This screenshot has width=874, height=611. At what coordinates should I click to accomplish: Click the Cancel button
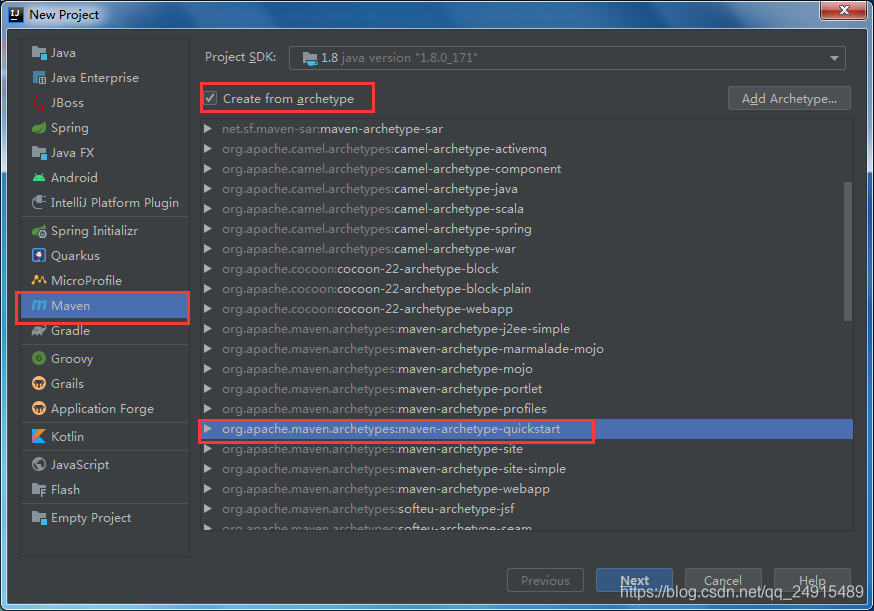click(723, 580)
